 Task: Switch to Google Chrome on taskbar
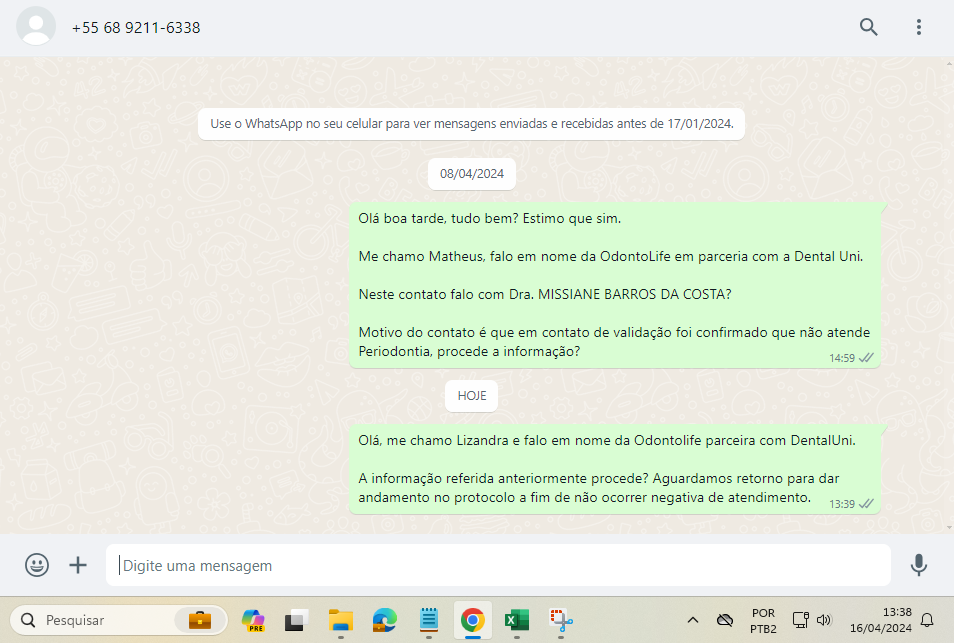(x=473, y=620)
